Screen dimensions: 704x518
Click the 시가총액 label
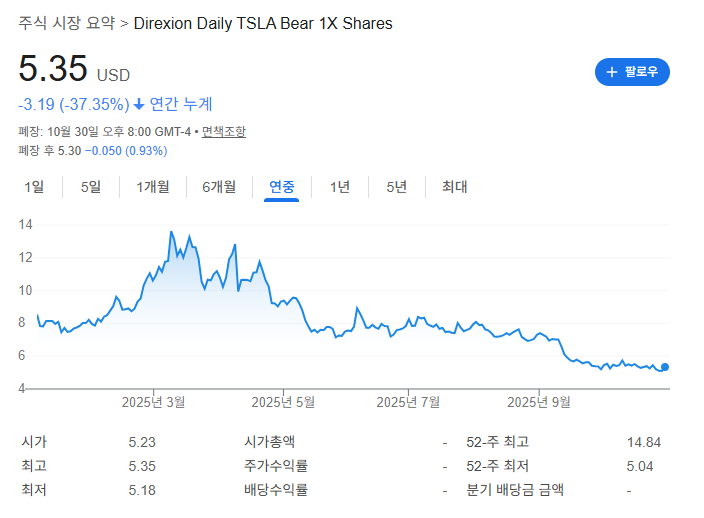click(x=269, y=442)
